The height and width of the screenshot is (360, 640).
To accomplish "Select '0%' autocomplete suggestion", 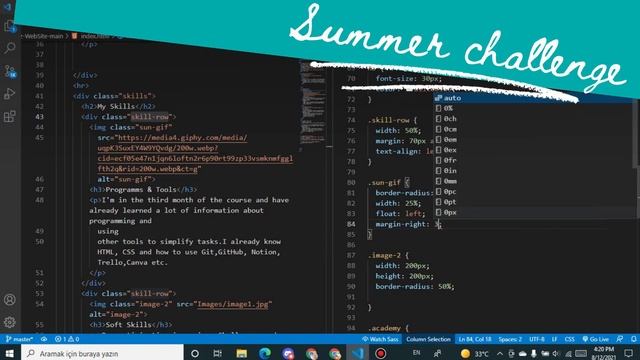I will 536,108.
